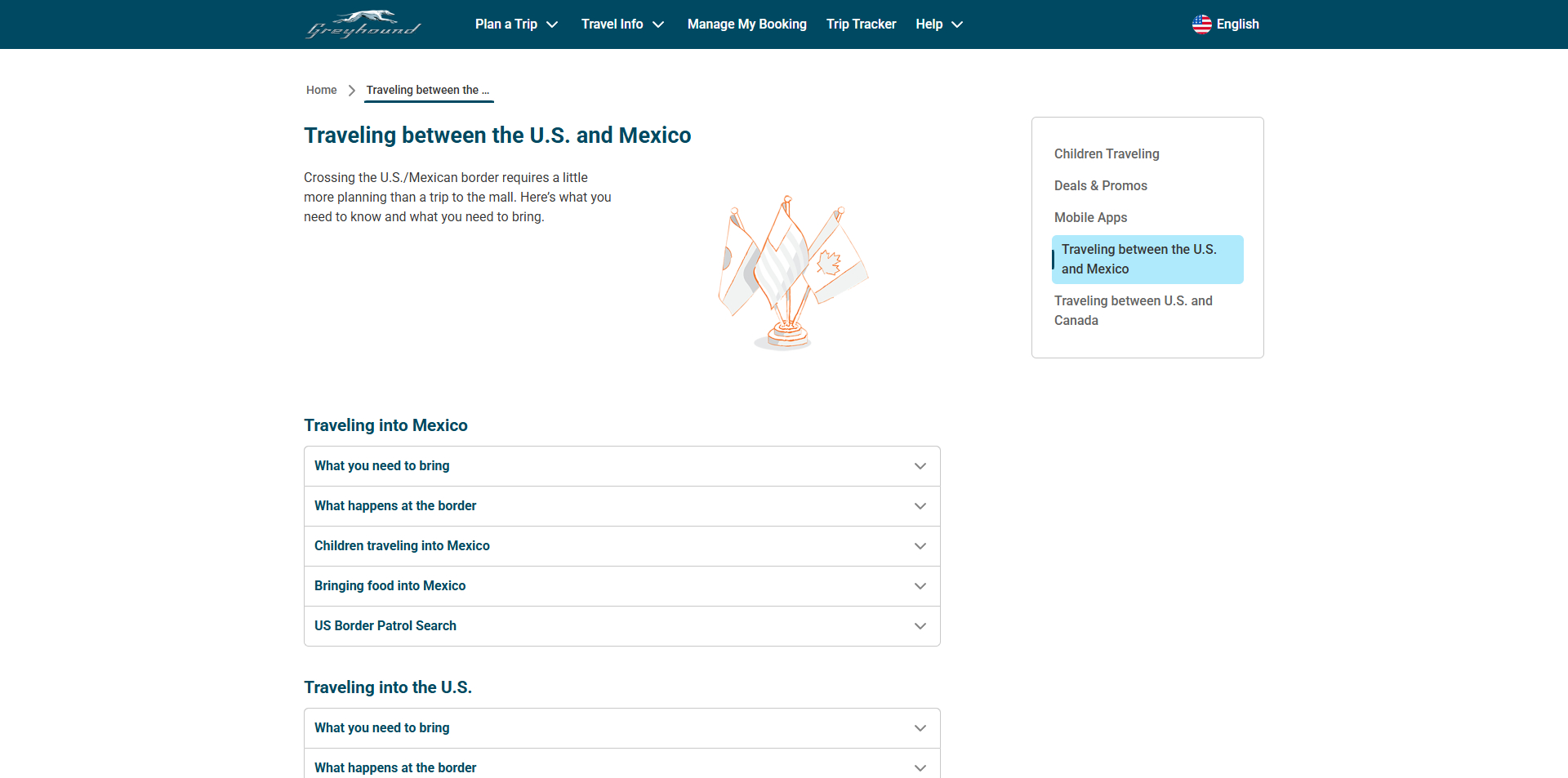Expand Mexico's What happens at the border
The width and height of the screenshot is (1568, 778).
tap(621, 506)
